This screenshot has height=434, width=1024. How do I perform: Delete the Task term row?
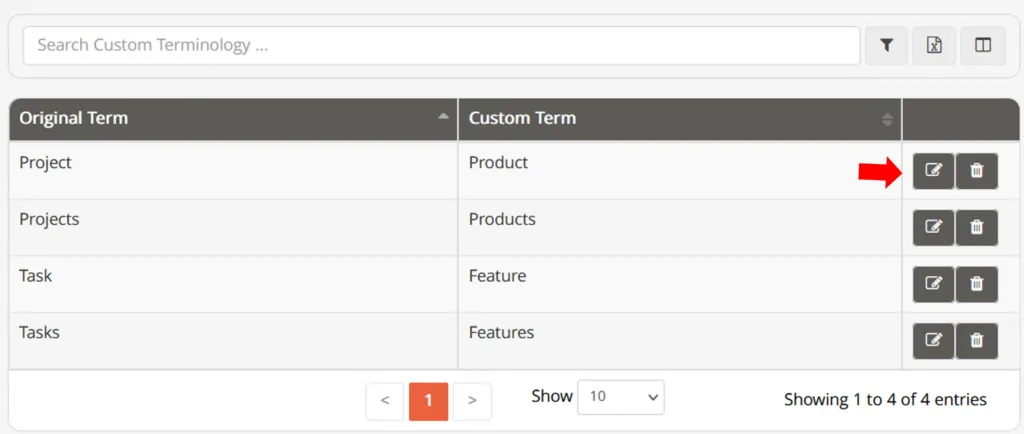[x=976, y=284]
